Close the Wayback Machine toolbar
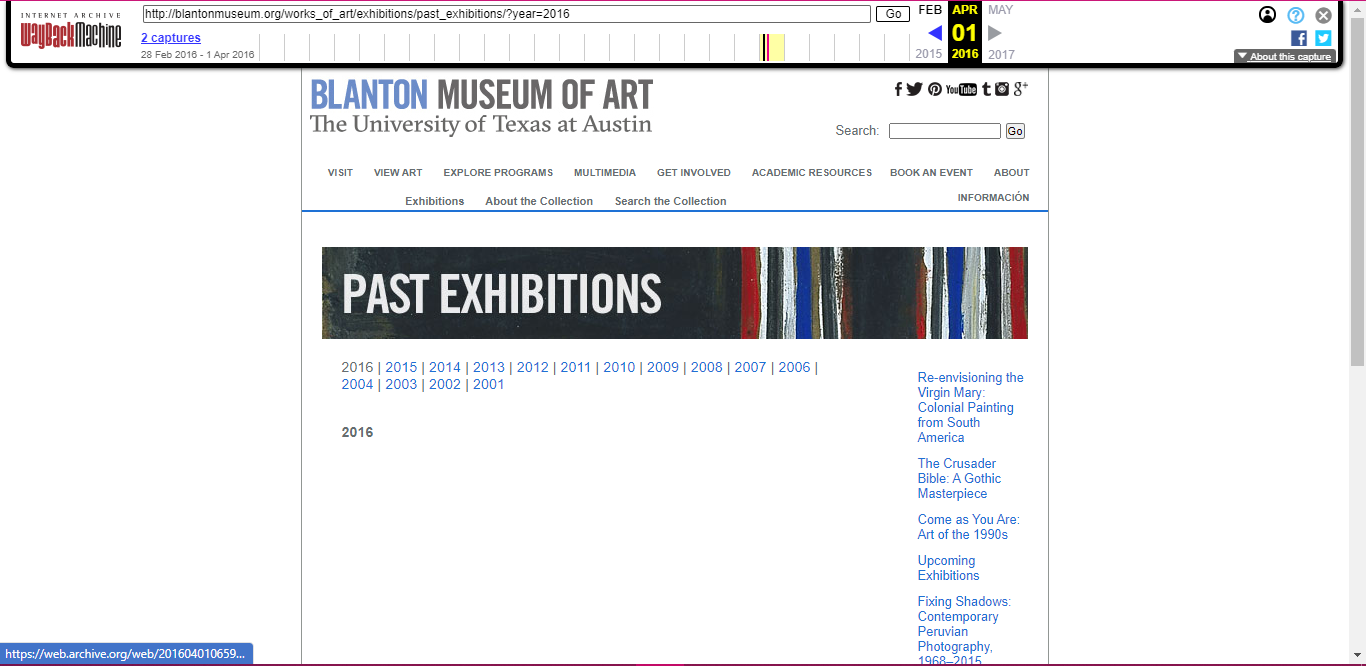 (x=1323, y=15)
